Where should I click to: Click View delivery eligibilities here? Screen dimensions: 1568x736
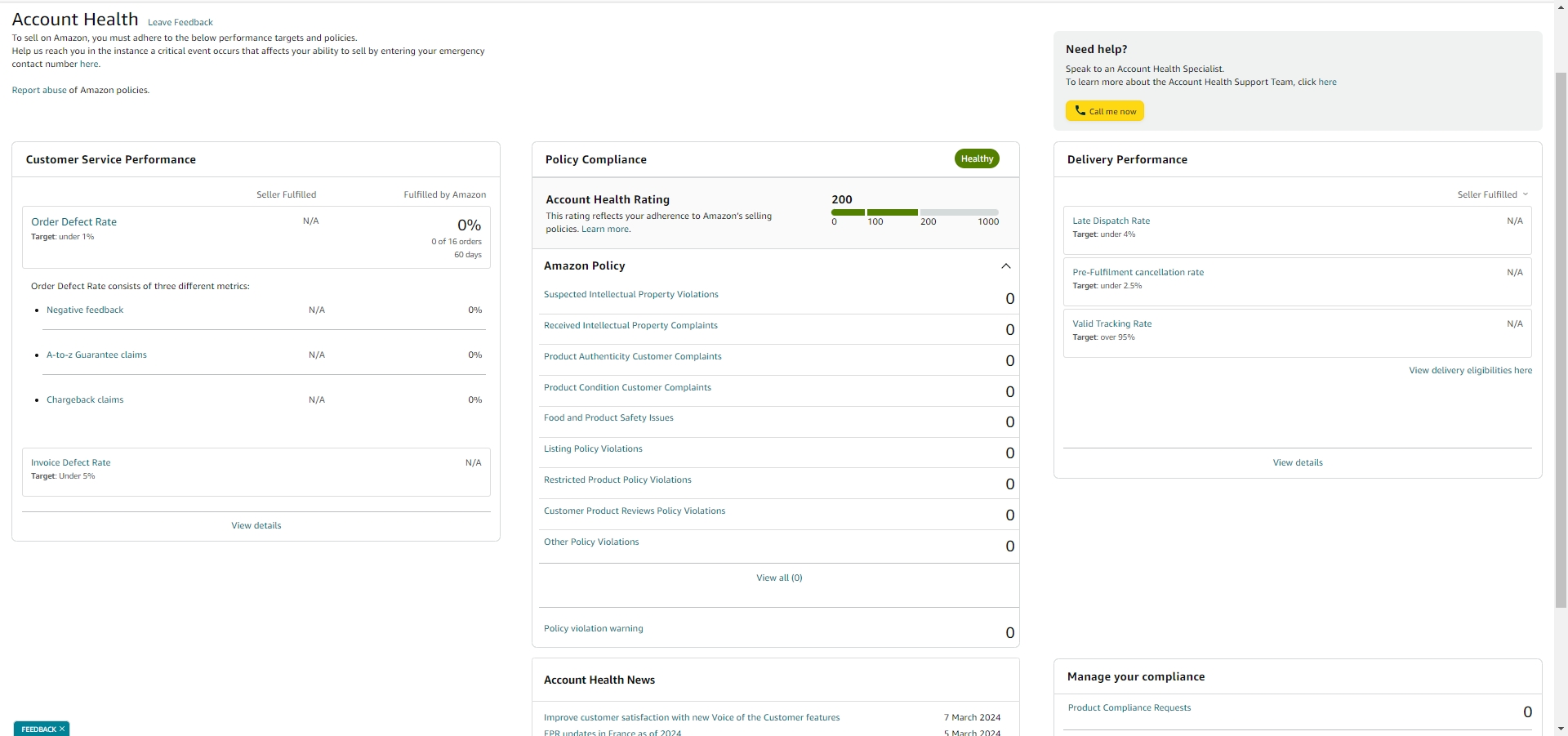tap(1470, 370)
